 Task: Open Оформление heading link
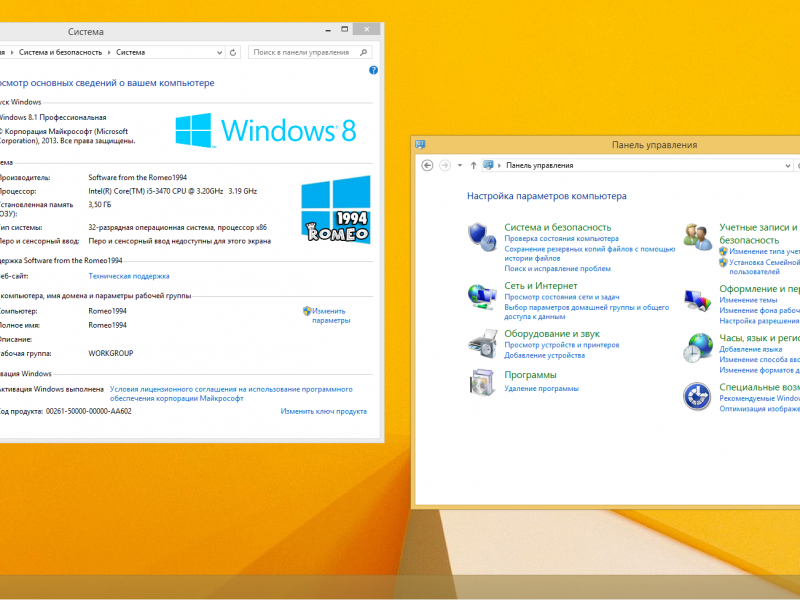coord(759,289)
